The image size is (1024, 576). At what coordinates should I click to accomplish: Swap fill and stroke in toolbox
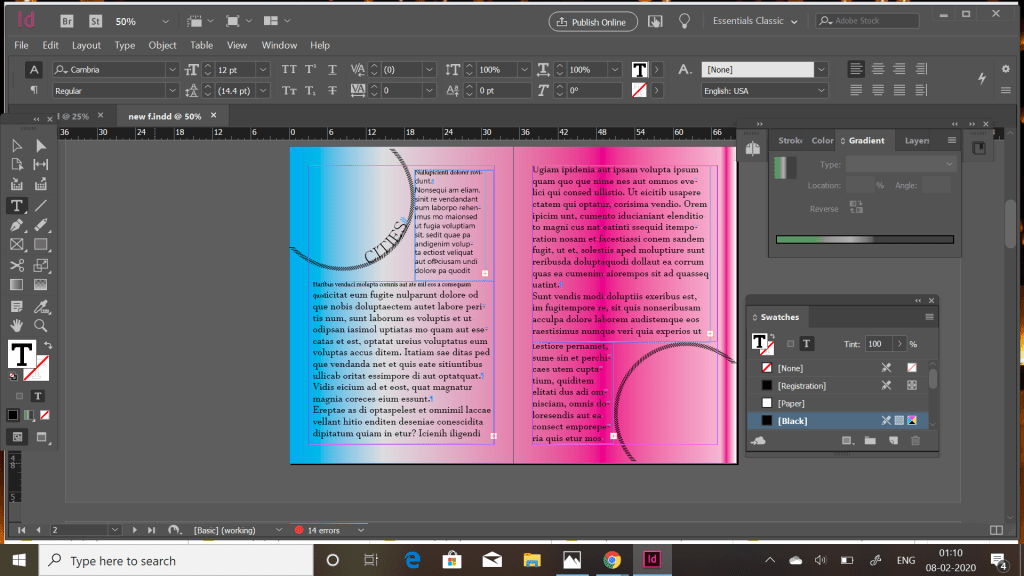click(46, 346)
